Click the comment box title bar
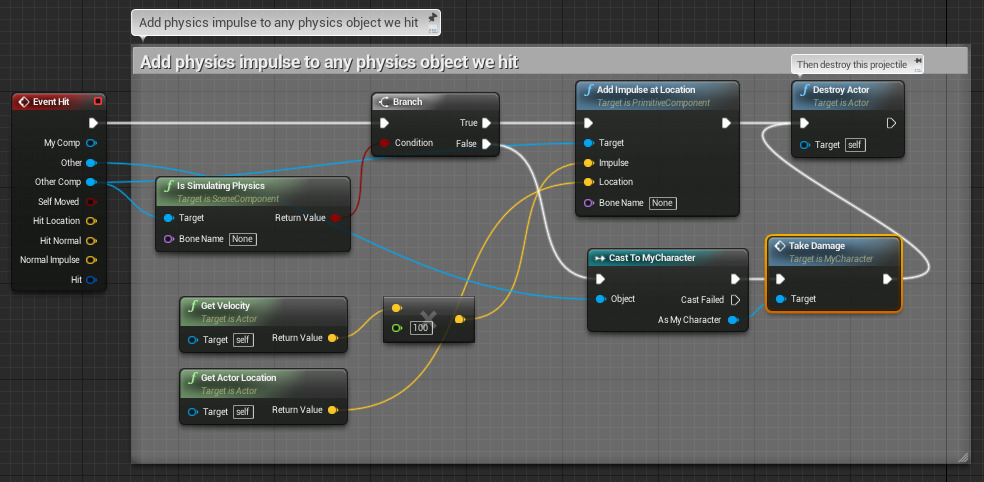The height and width of the screenshot is (482, 984). click(550, 62)
